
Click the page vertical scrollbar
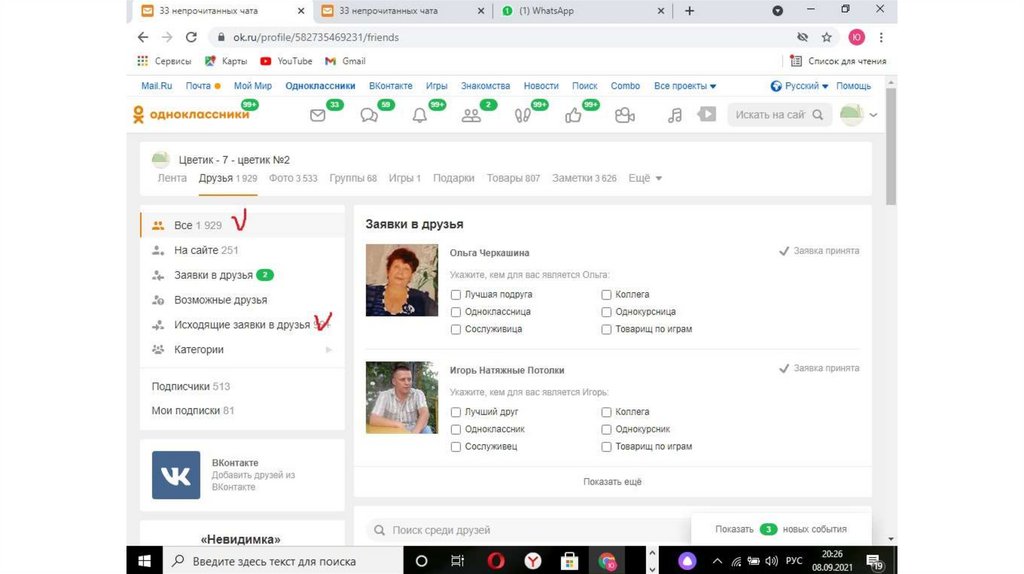coord(891,147)
